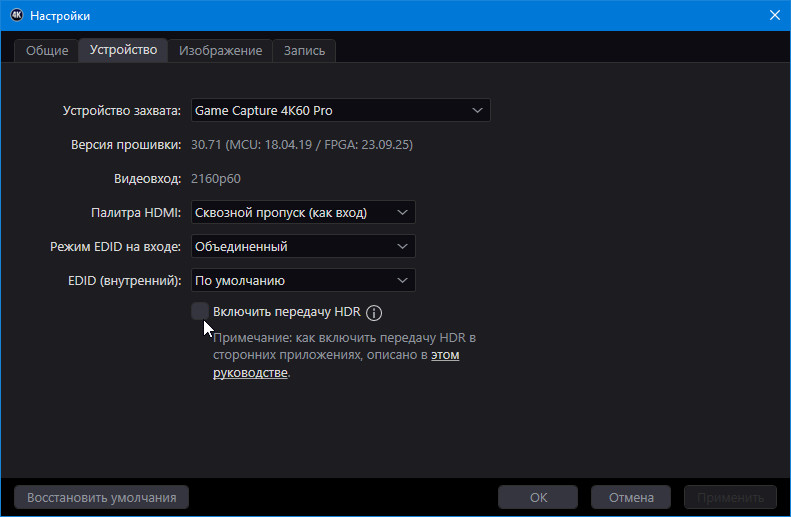Go to the Запись tab
Screen dimensions: 791x517
pyautogui.click(x=304, y=51)
